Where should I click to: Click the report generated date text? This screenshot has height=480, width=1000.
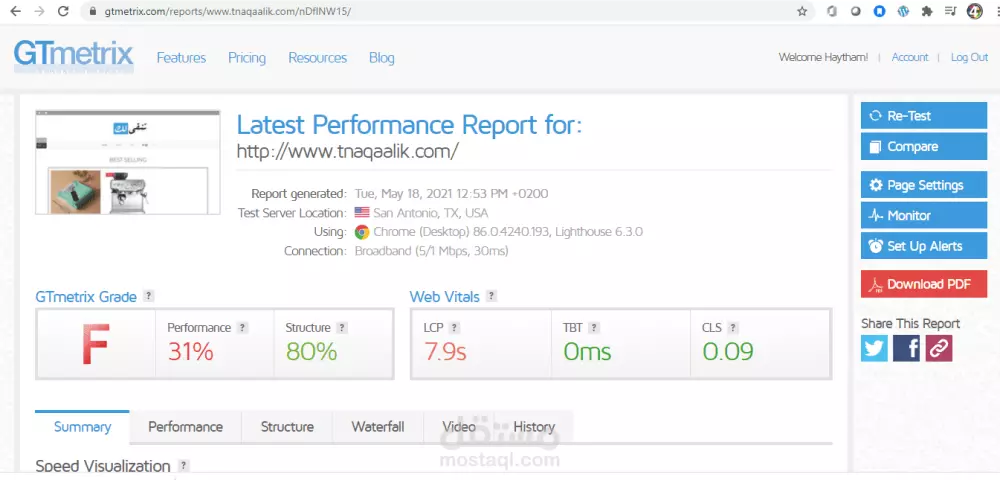pos(451,194)
